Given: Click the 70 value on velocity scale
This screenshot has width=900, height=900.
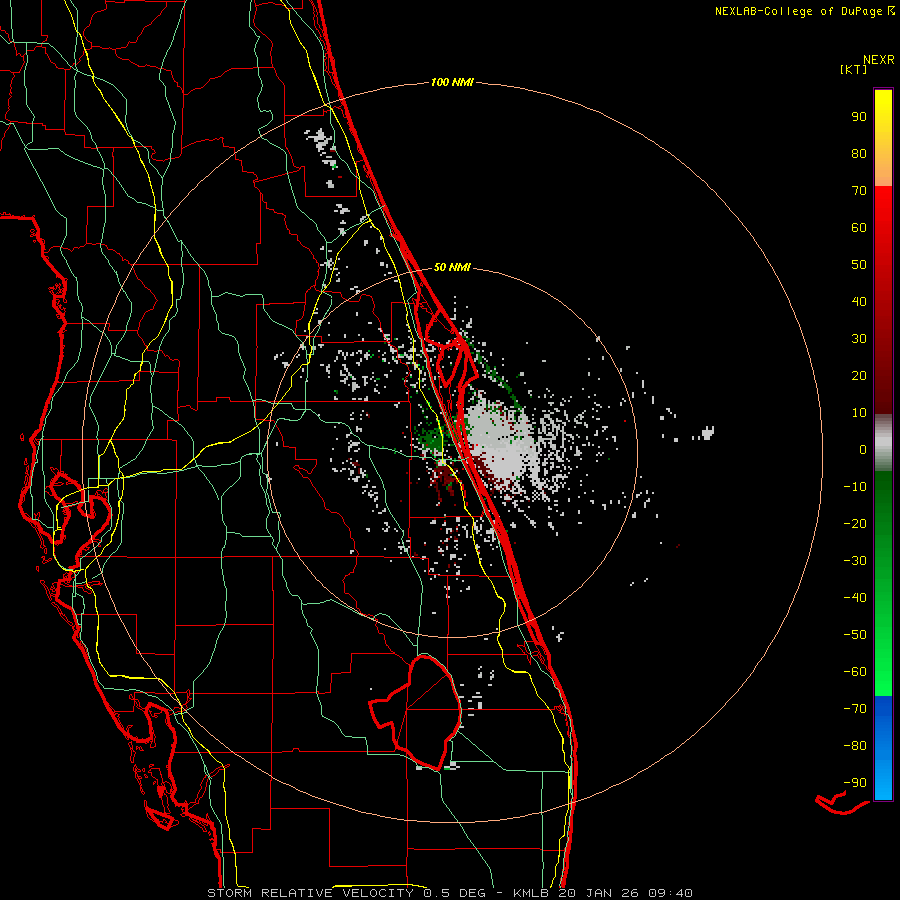Looking at the screenshot, I should point(859,191).
